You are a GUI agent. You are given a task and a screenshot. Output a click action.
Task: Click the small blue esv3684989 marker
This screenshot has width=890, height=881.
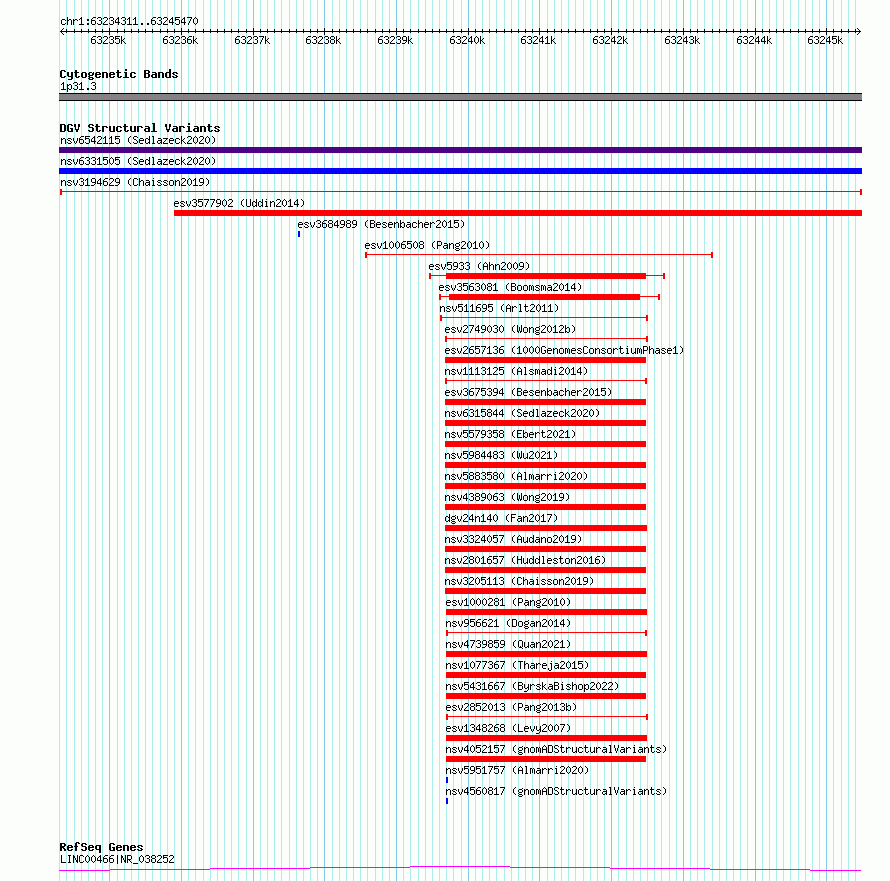pos(299,234)
